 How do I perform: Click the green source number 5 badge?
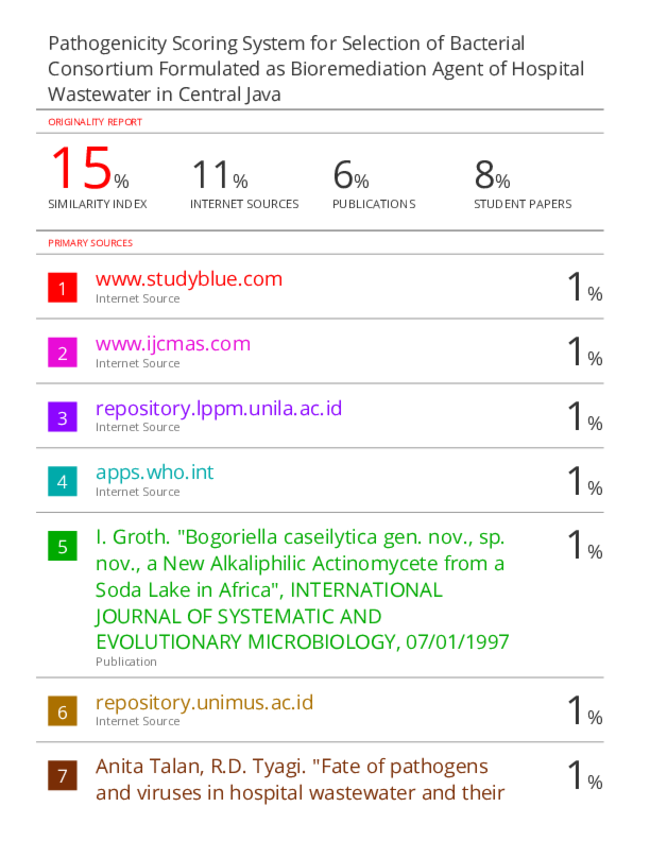(x=62, y=546)
